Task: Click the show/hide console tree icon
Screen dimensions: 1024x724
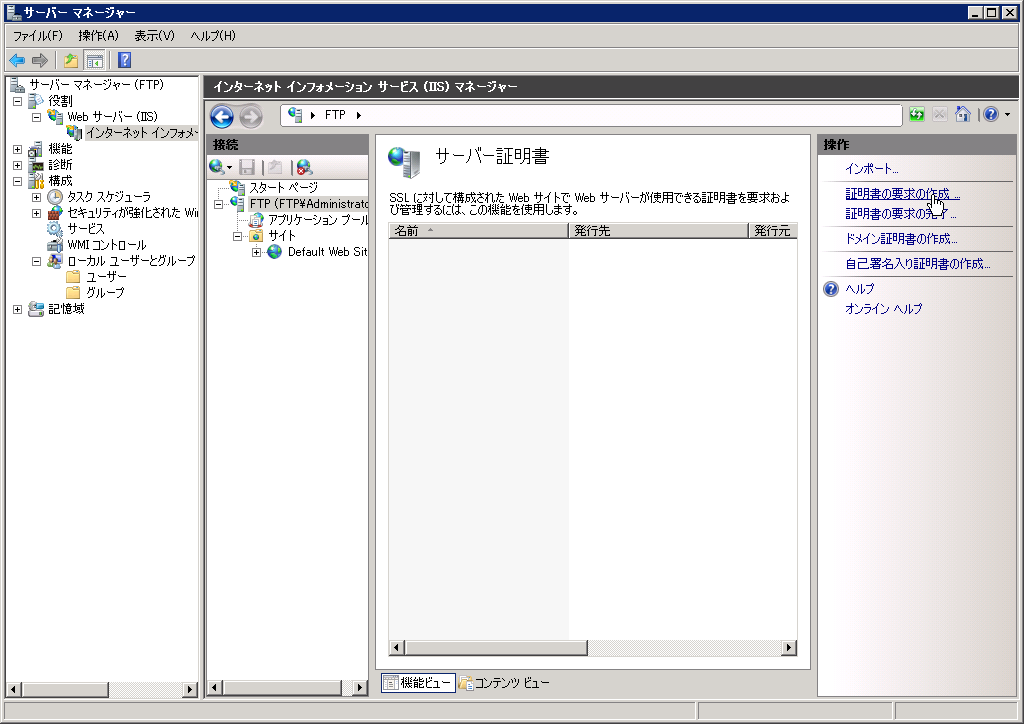Action: point(94,60)
